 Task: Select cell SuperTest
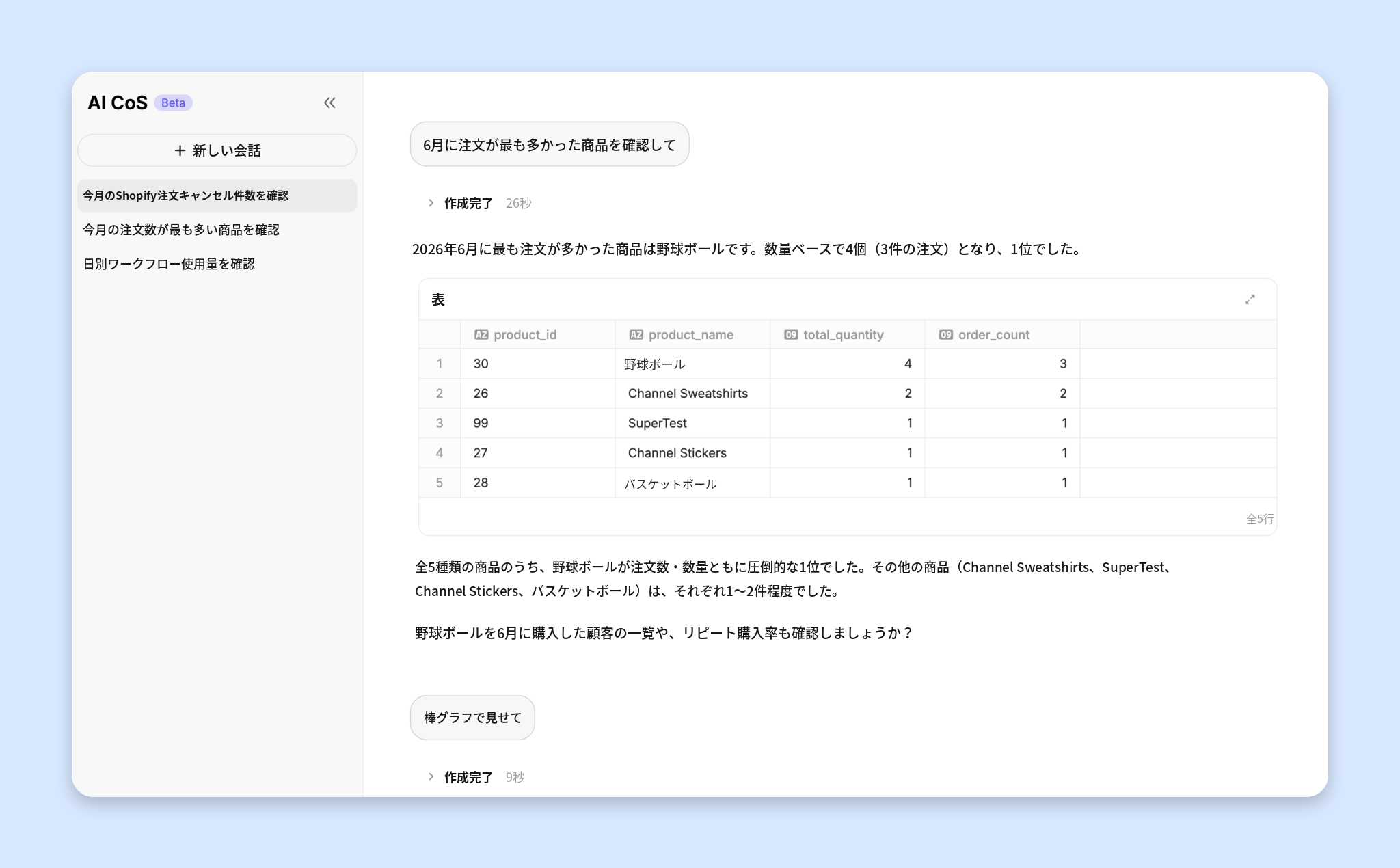[692, 424]
